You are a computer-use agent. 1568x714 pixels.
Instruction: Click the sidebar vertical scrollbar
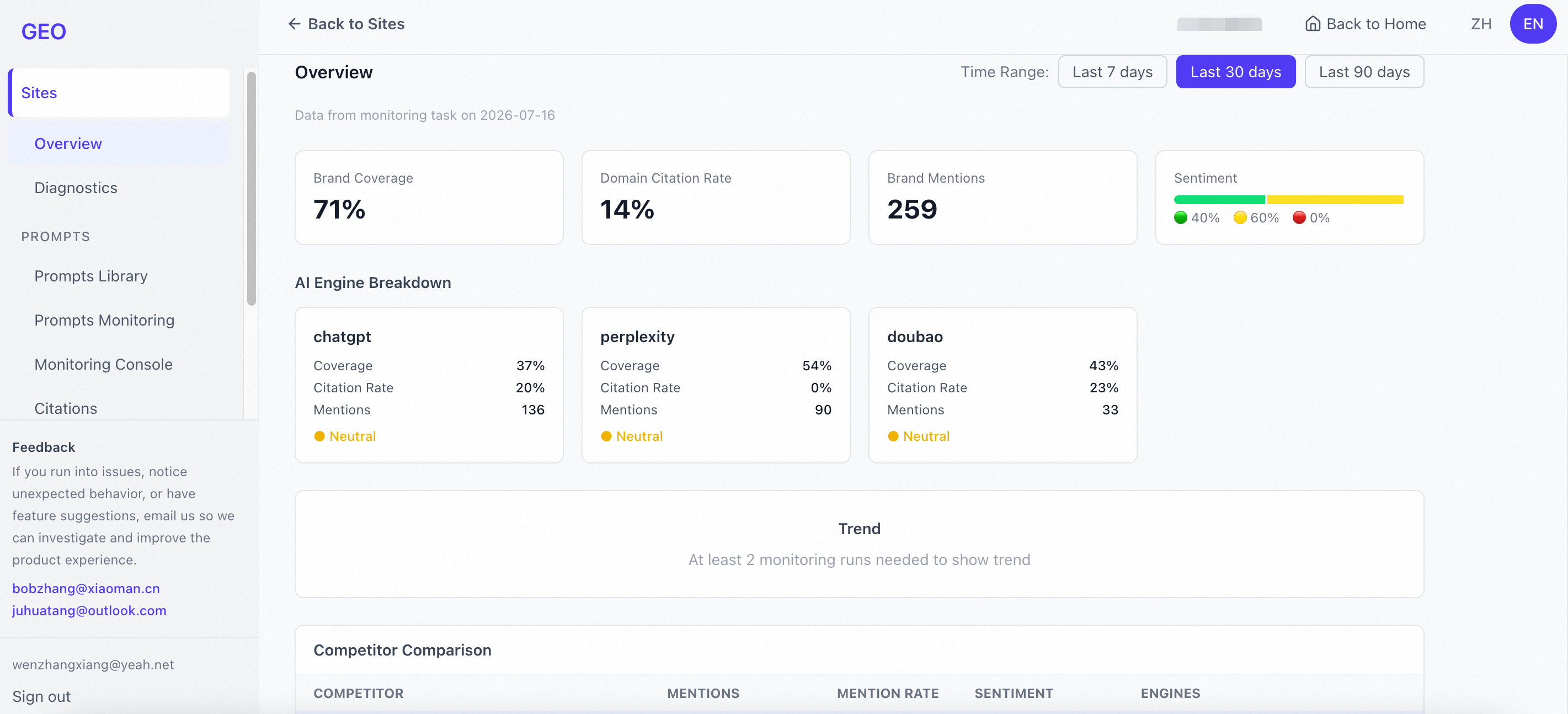pos(252,189)
